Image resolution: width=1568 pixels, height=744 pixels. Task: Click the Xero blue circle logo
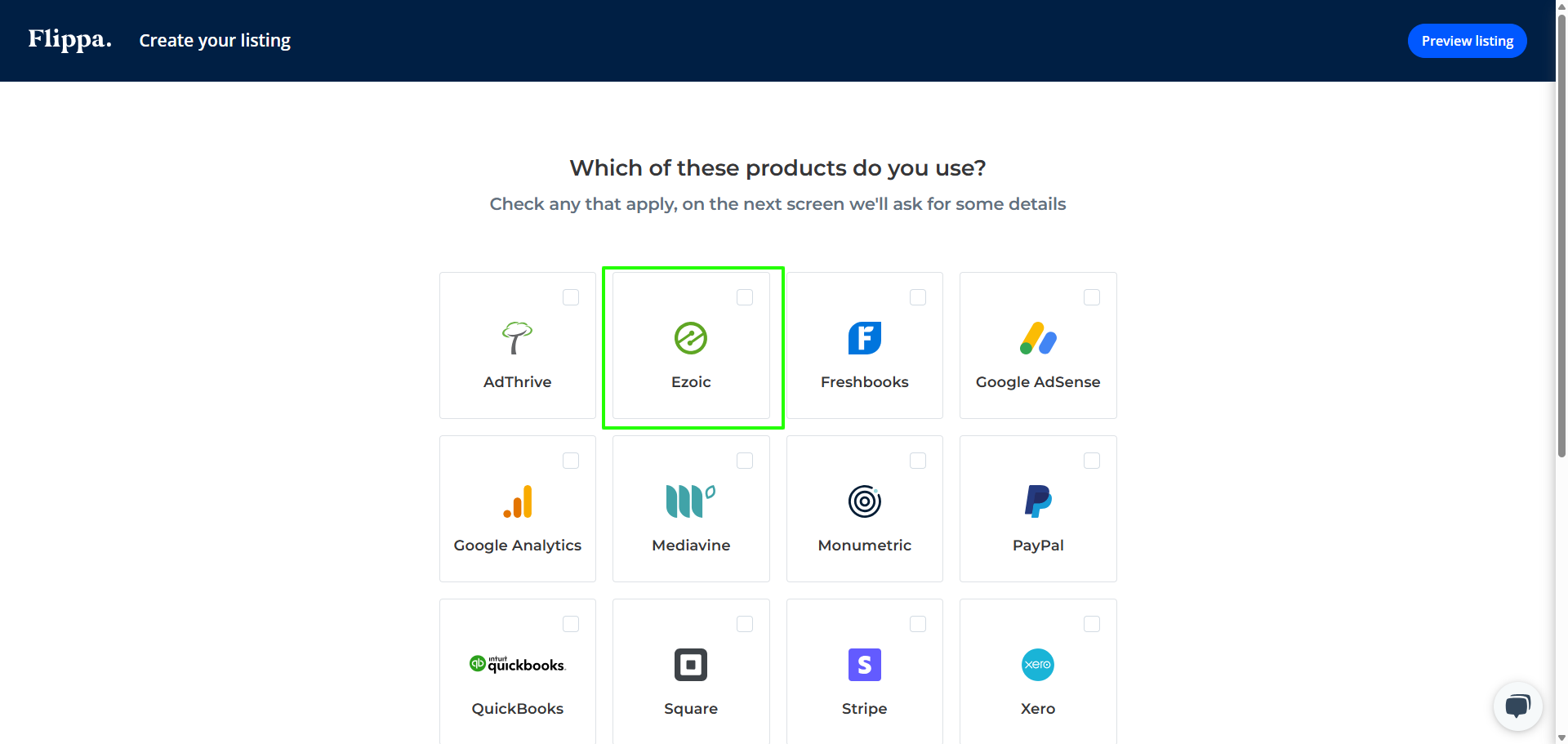(x=1038, y=665)
